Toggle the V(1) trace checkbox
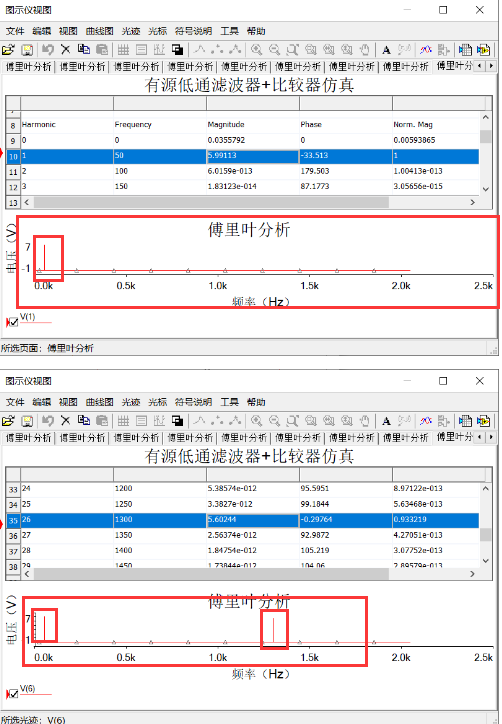Viewport: 502px width, 724px height. 14,322
